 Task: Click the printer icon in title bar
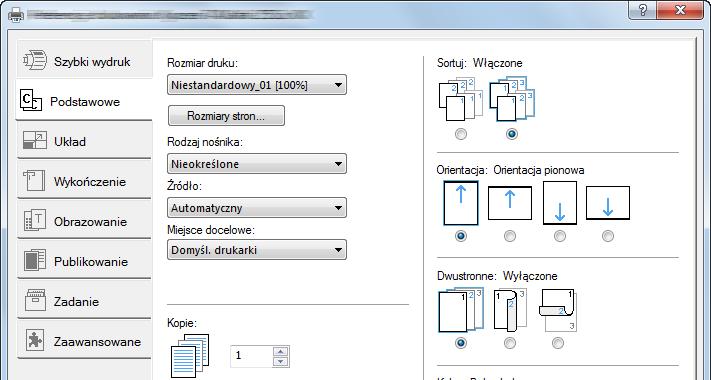[x=17, y=15]
